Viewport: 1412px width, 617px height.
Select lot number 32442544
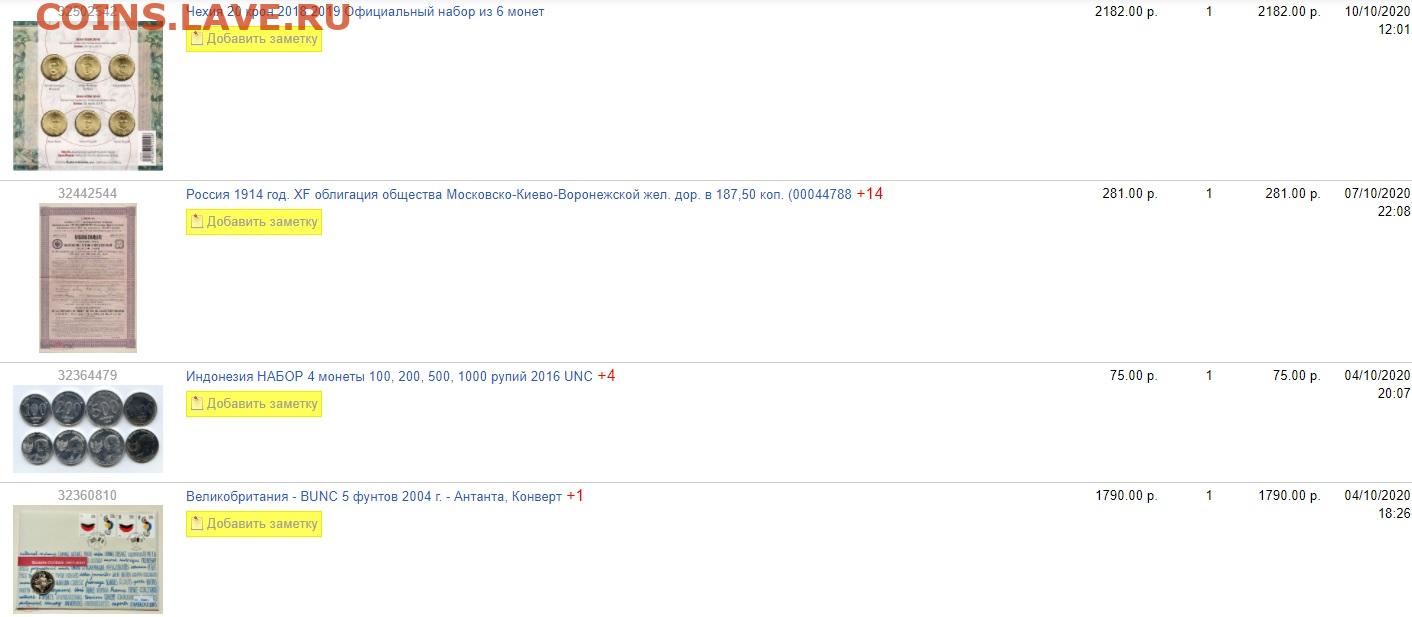(87, 194)
